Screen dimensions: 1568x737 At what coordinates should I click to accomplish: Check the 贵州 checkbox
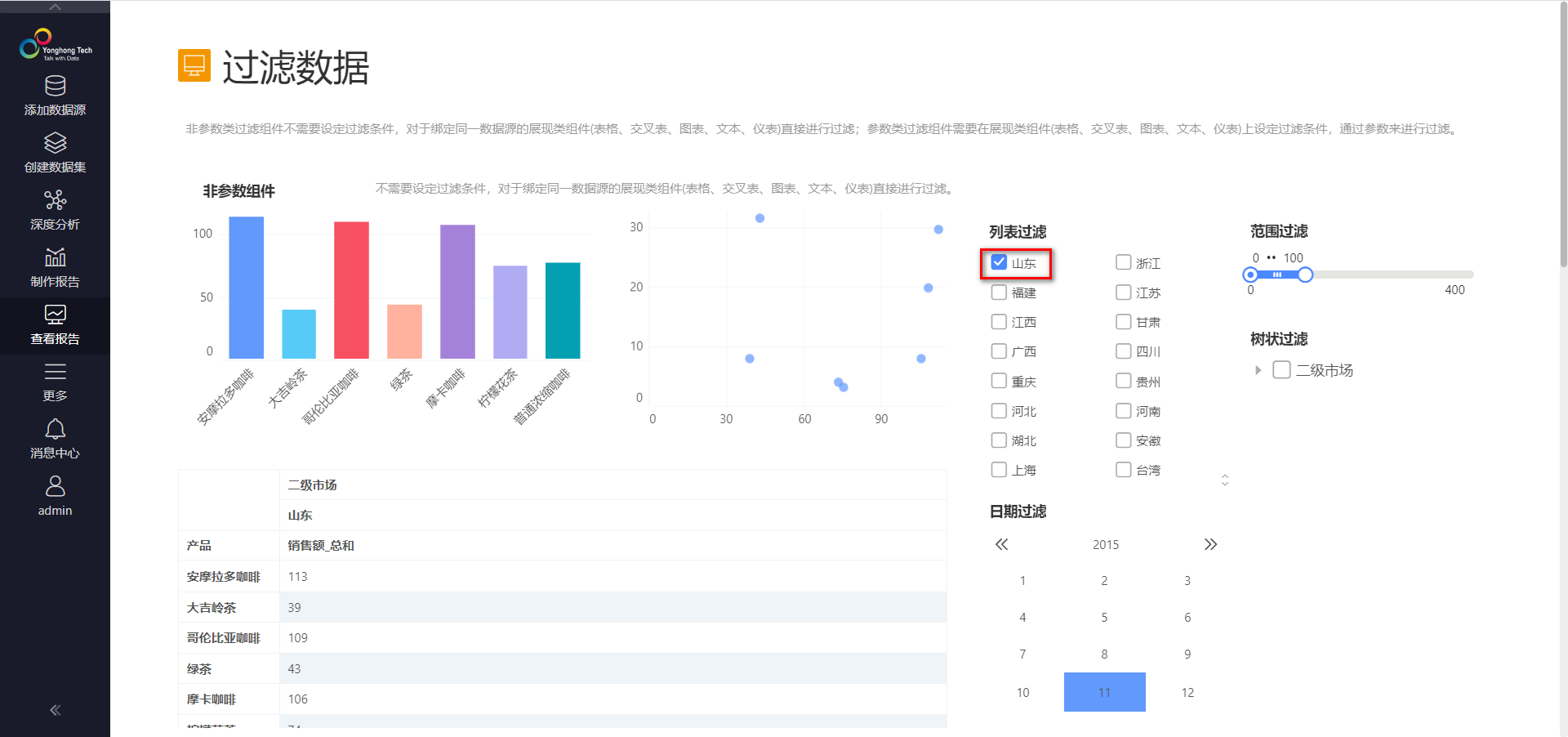(1124, 381)
